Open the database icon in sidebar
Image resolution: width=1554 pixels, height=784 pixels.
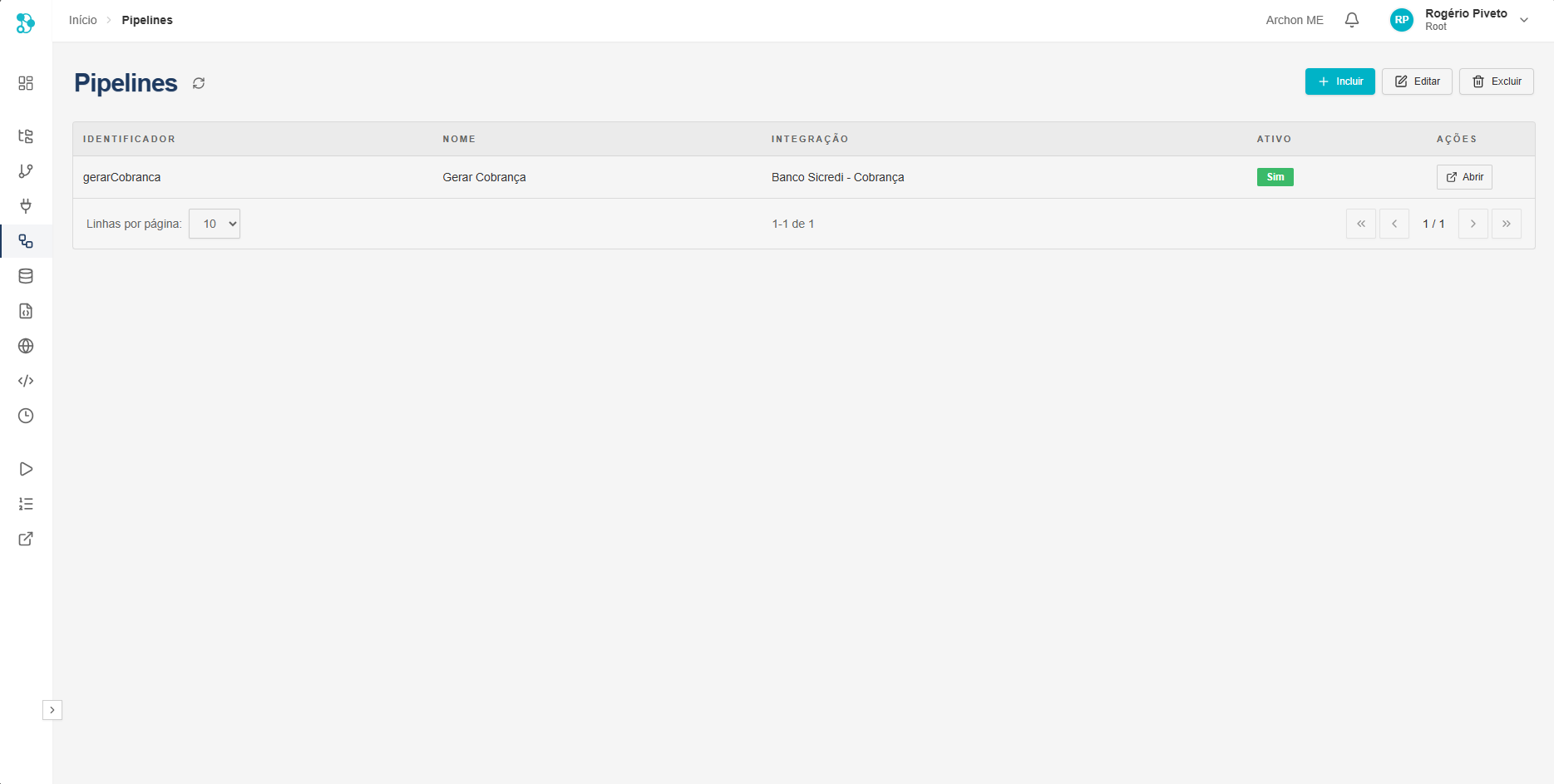26,276
